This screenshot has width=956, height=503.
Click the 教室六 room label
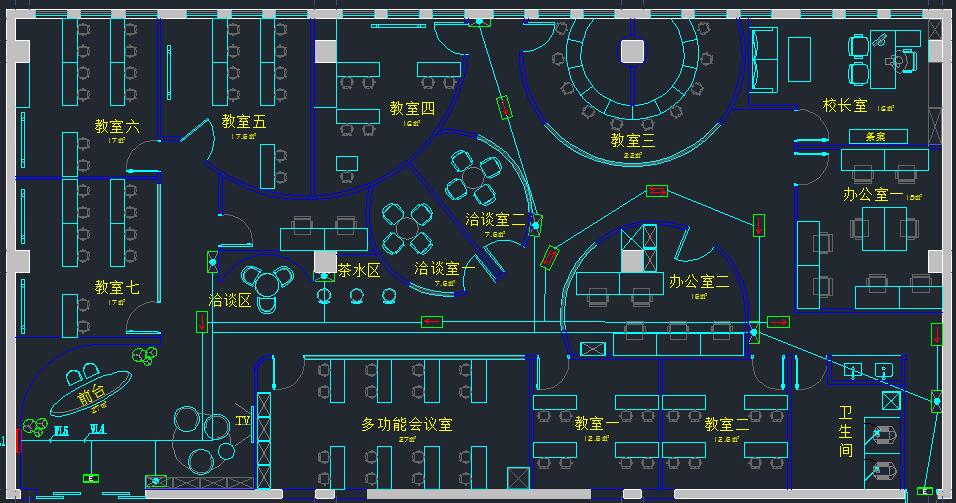click(117, 127)
